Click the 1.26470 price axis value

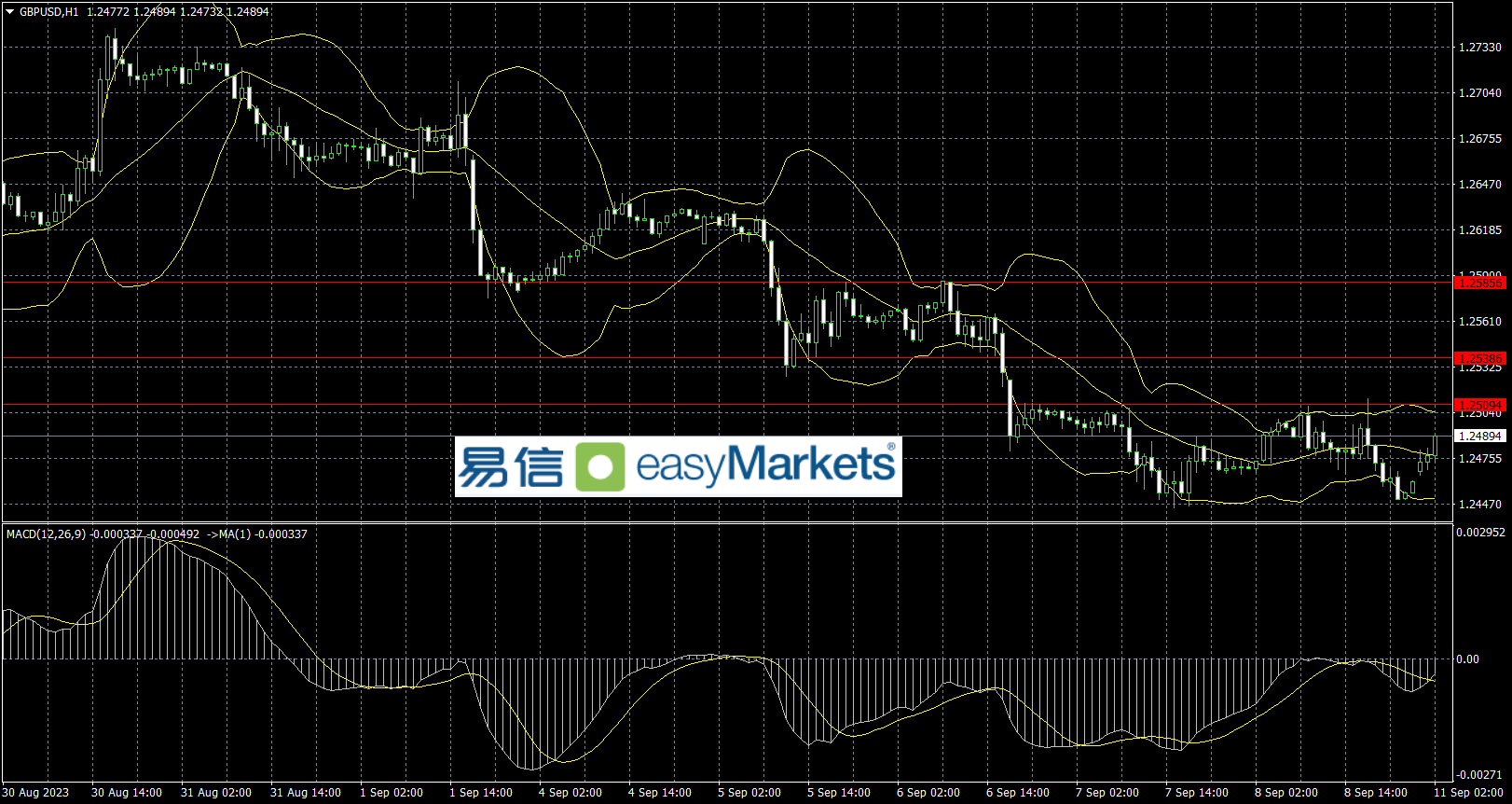pos(1480,185)
